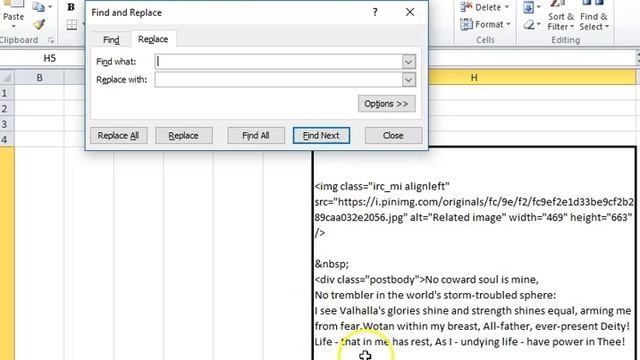The image size is (640, 360).
Task: Click the Format cells icon
Action: point(467,24)
